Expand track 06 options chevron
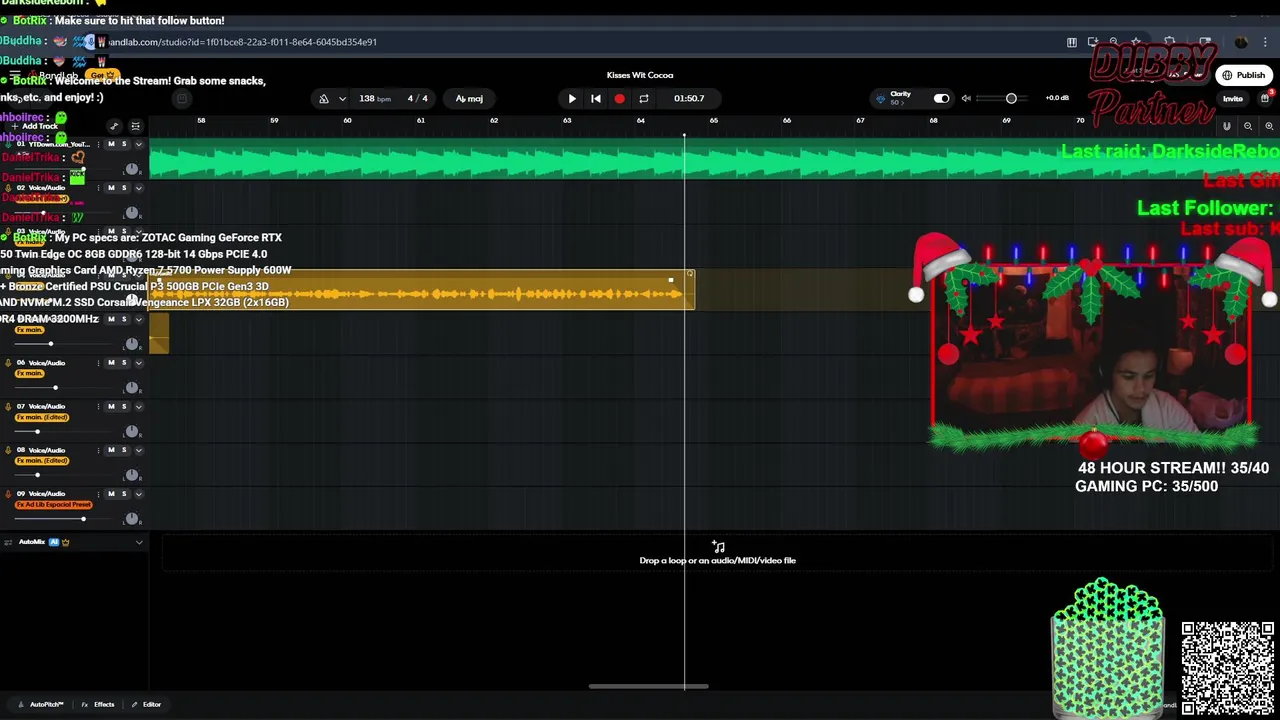 pyautogui.click(x=139, y=363)
